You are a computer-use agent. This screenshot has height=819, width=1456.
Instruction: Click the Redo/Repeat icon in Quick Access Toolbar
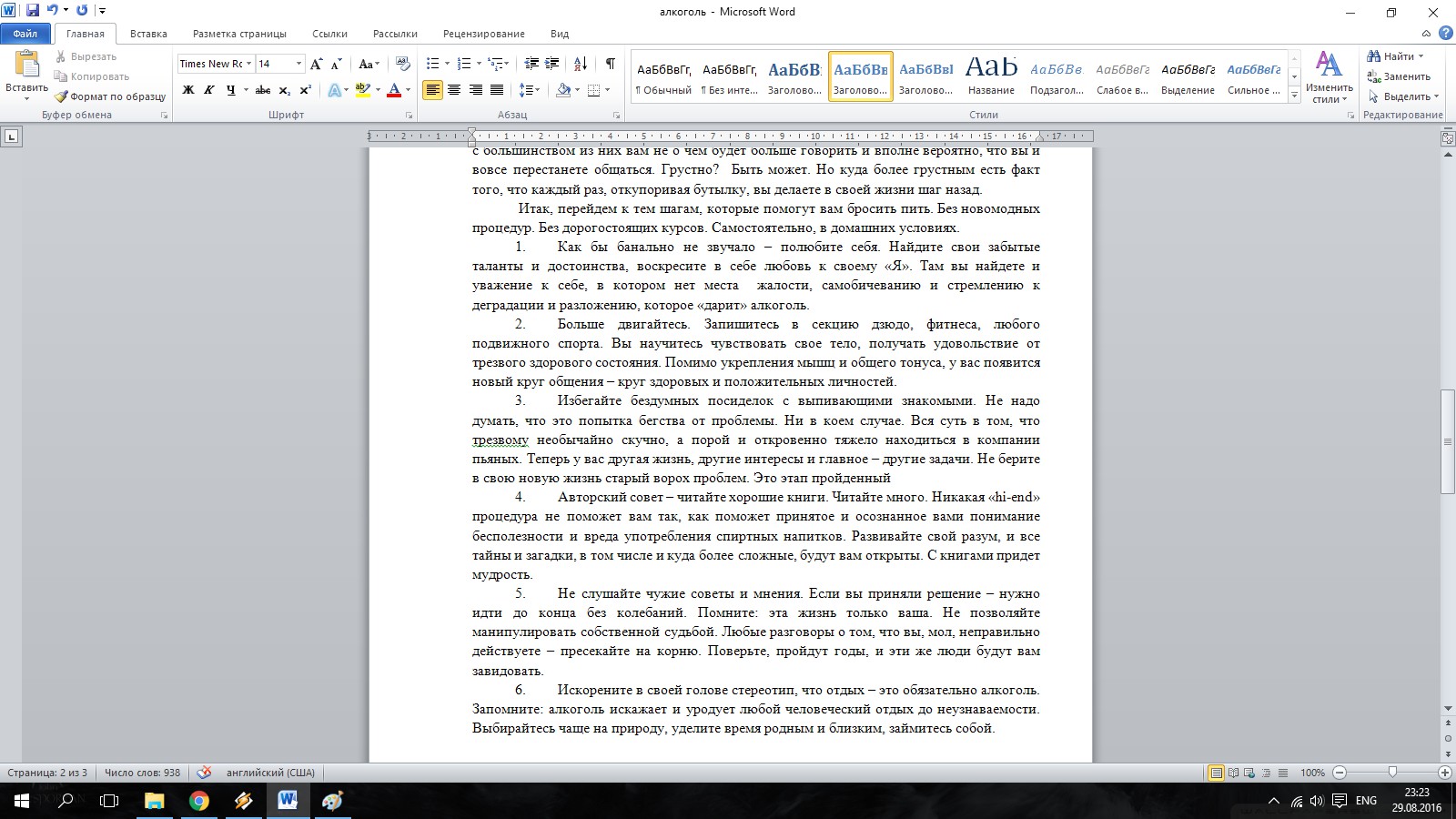[x=82, y=11]
